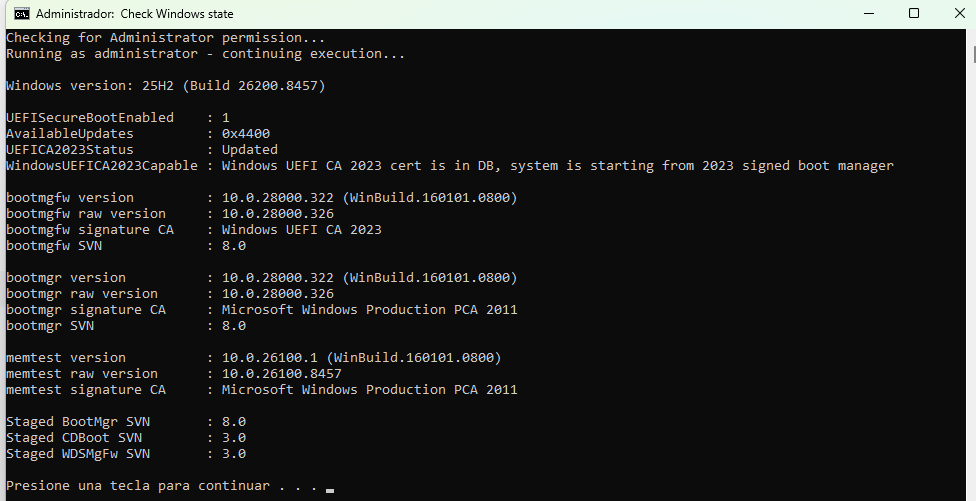
Task: Click the WindowsUEFICA2023Capable label
Action: tap(101, 166)
